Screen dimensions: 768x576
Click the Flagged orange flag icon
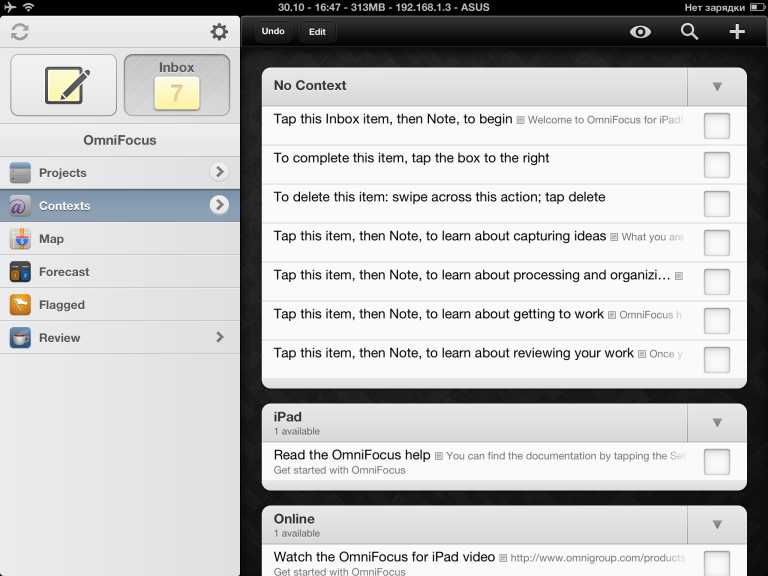pos(20,305)
